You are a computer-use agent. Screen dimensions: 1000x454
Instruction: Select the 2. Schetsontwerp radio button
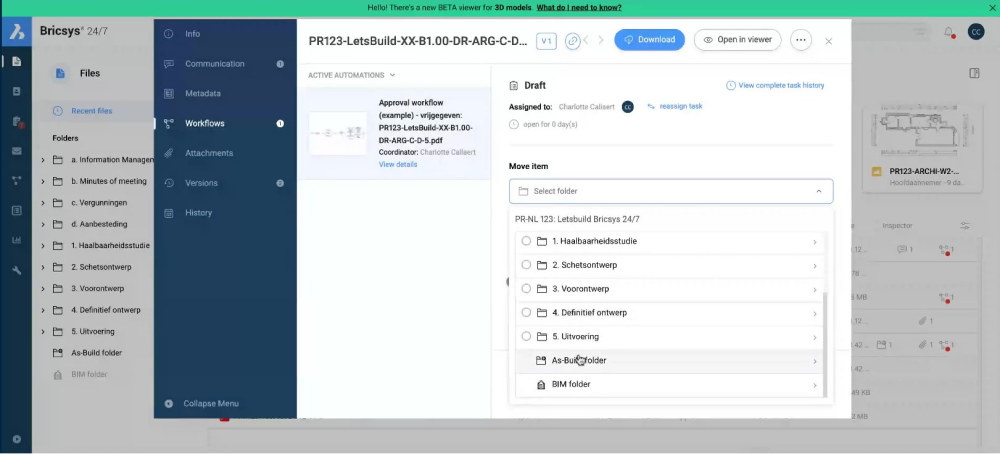pyautogui.click(x=526, y=265)
